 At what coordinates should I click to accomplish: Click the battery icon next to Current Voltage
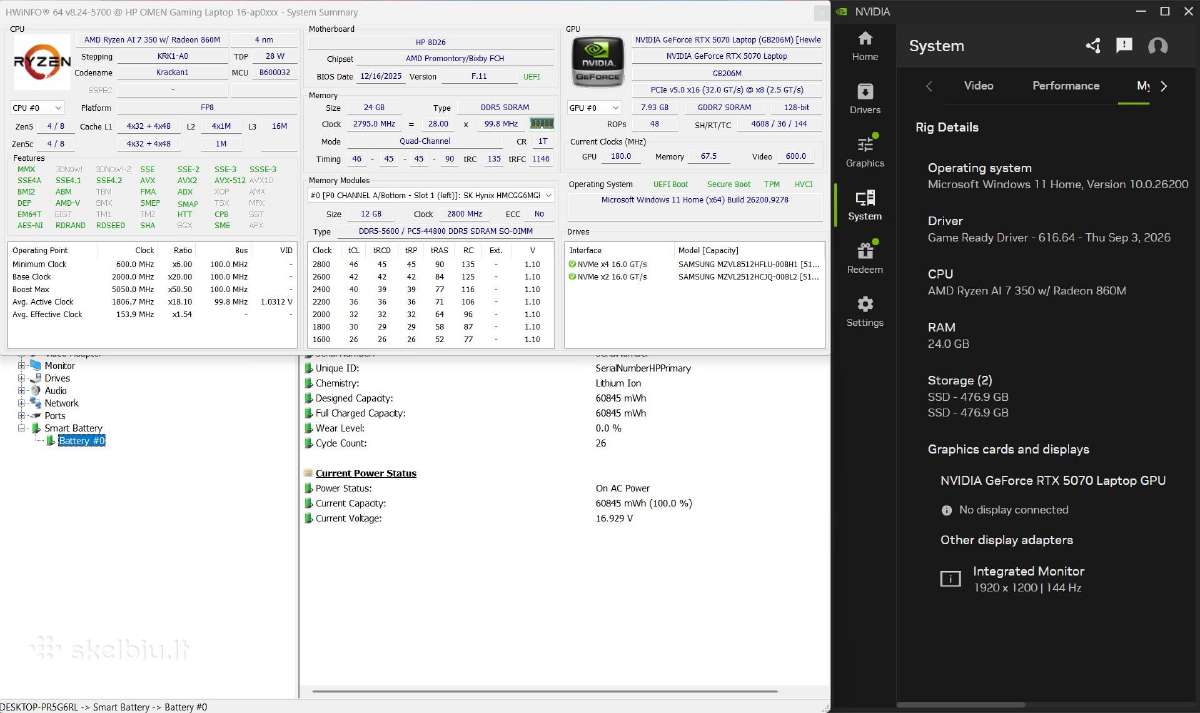click(308, 518)
